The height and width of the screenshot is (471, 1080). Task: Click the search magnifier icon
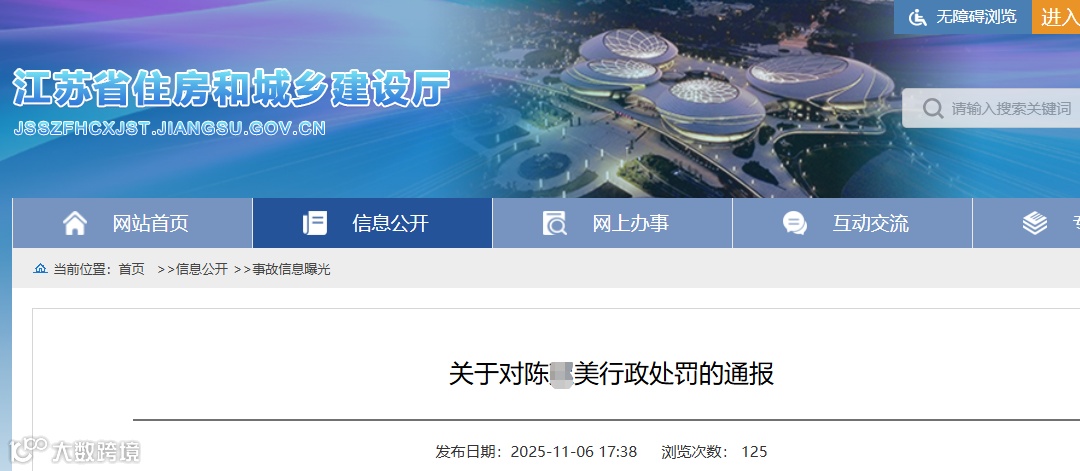pos(933,108)
